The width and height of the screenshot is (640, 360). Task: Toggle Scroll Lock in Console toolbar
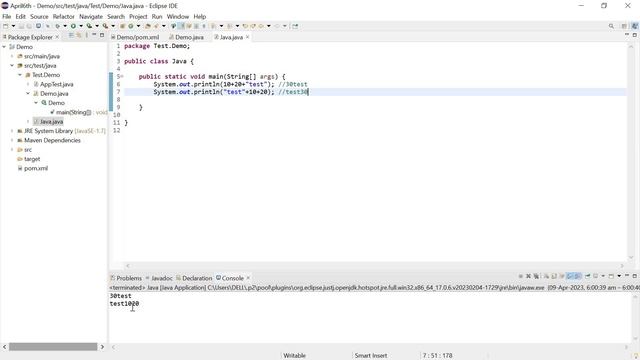pyautogui.click(x=554, y=276)
